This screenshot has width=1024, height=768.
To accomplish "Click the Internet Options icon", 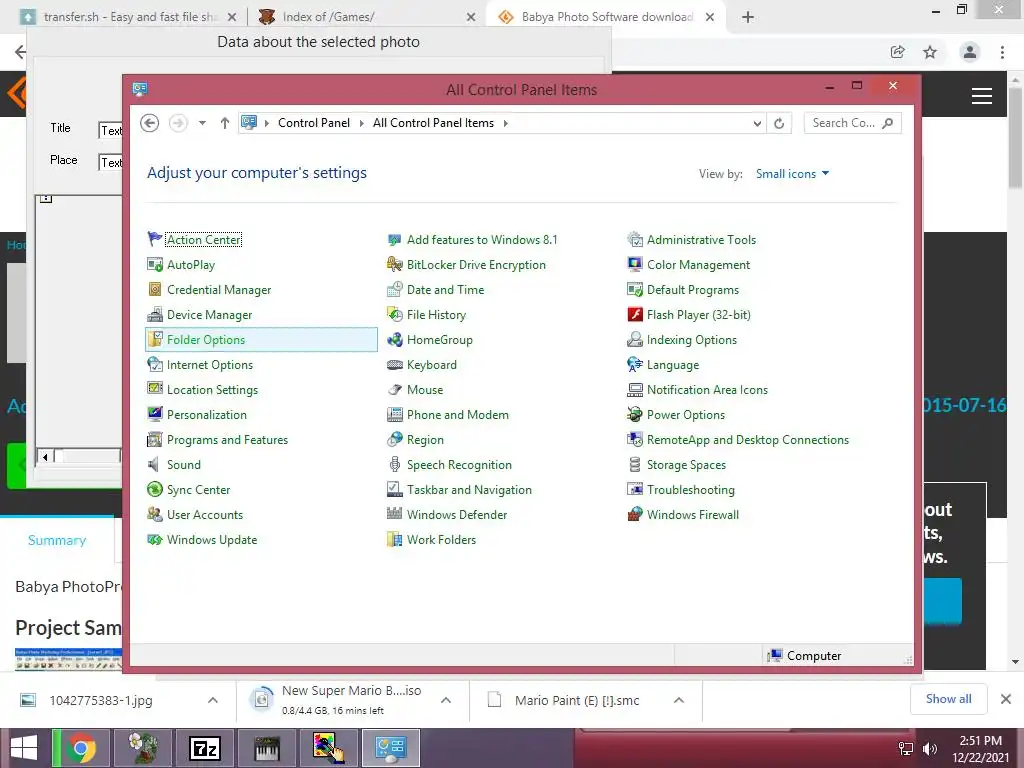I will (x=155, y=364).
